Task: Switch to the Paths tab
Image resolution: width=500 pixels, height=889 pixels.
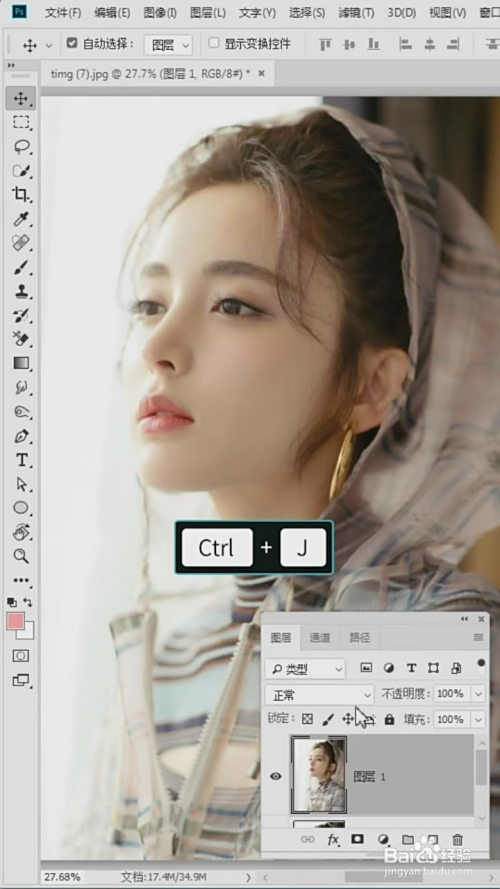Action: (x=359, y=638)
